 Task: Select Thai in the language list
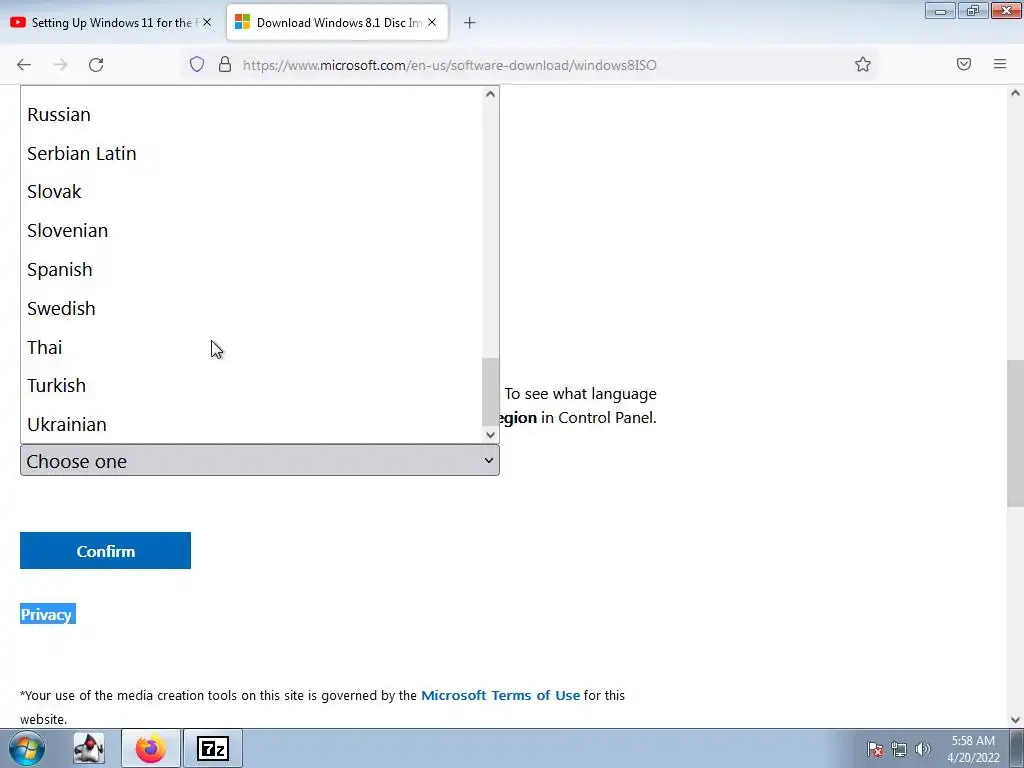click(251, 347)
